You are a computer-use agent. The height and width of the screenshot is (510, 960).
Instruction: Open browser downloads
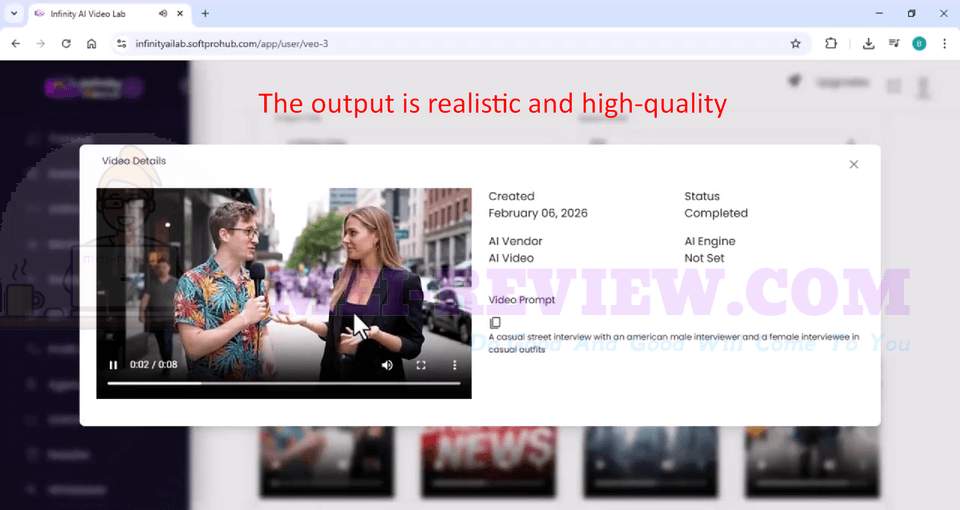pos(868,43)
